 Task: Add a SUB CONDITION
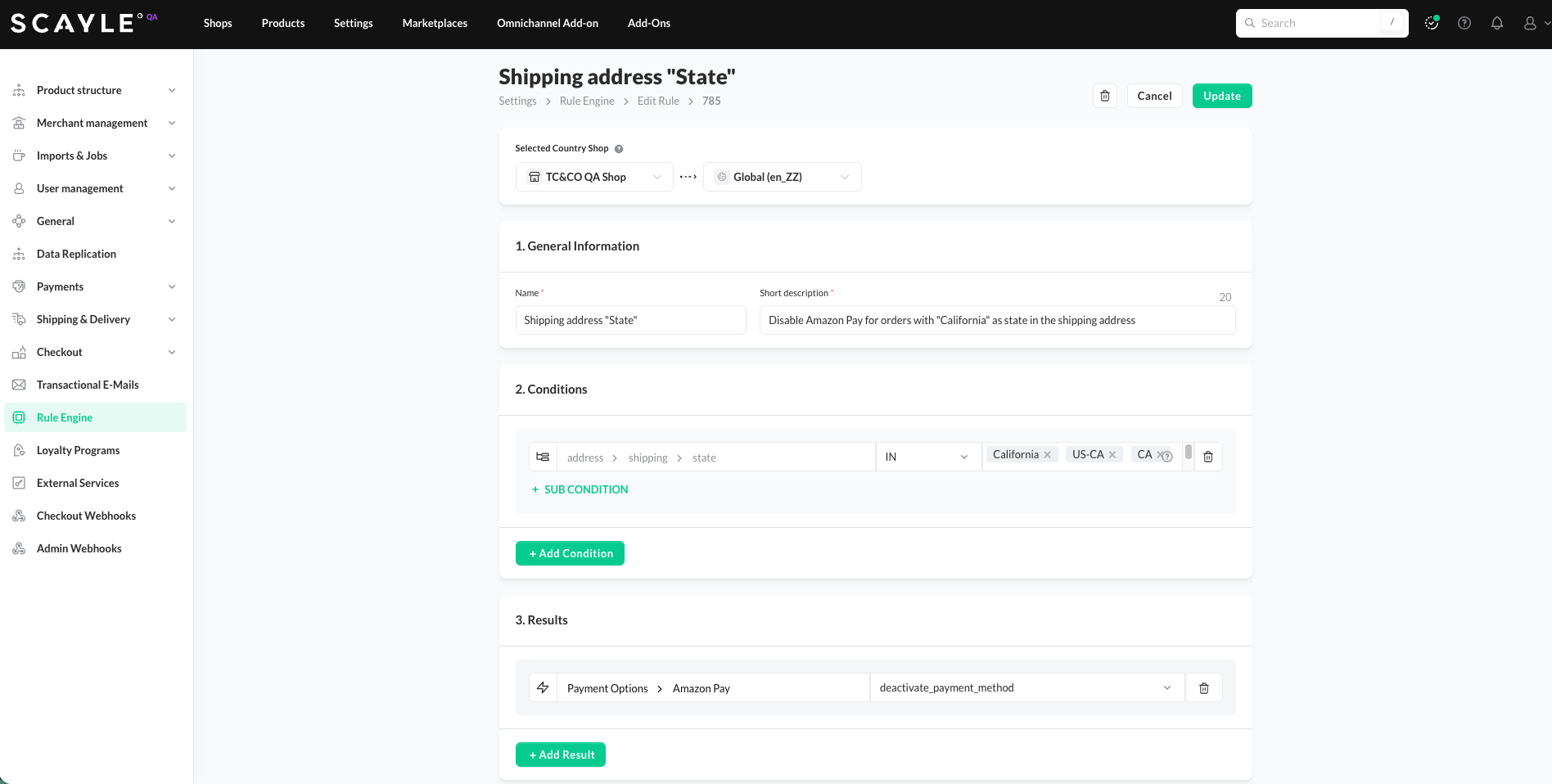(580, 489)
